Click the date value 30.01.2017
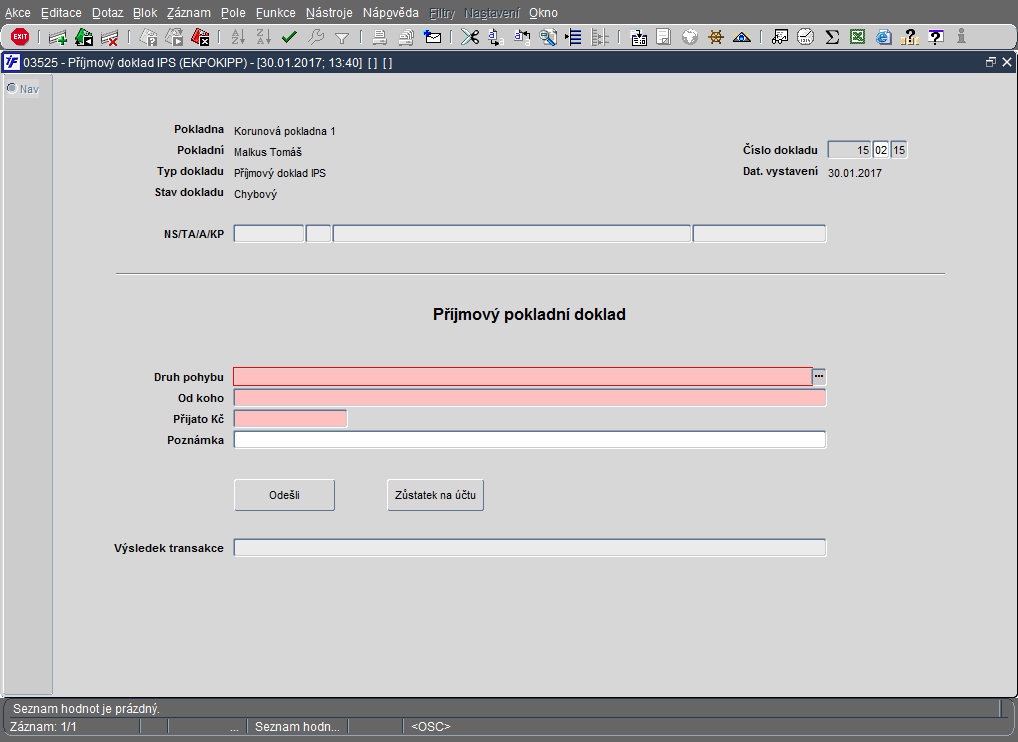Viewport: 1018px width, 742px height. [854, 173]
